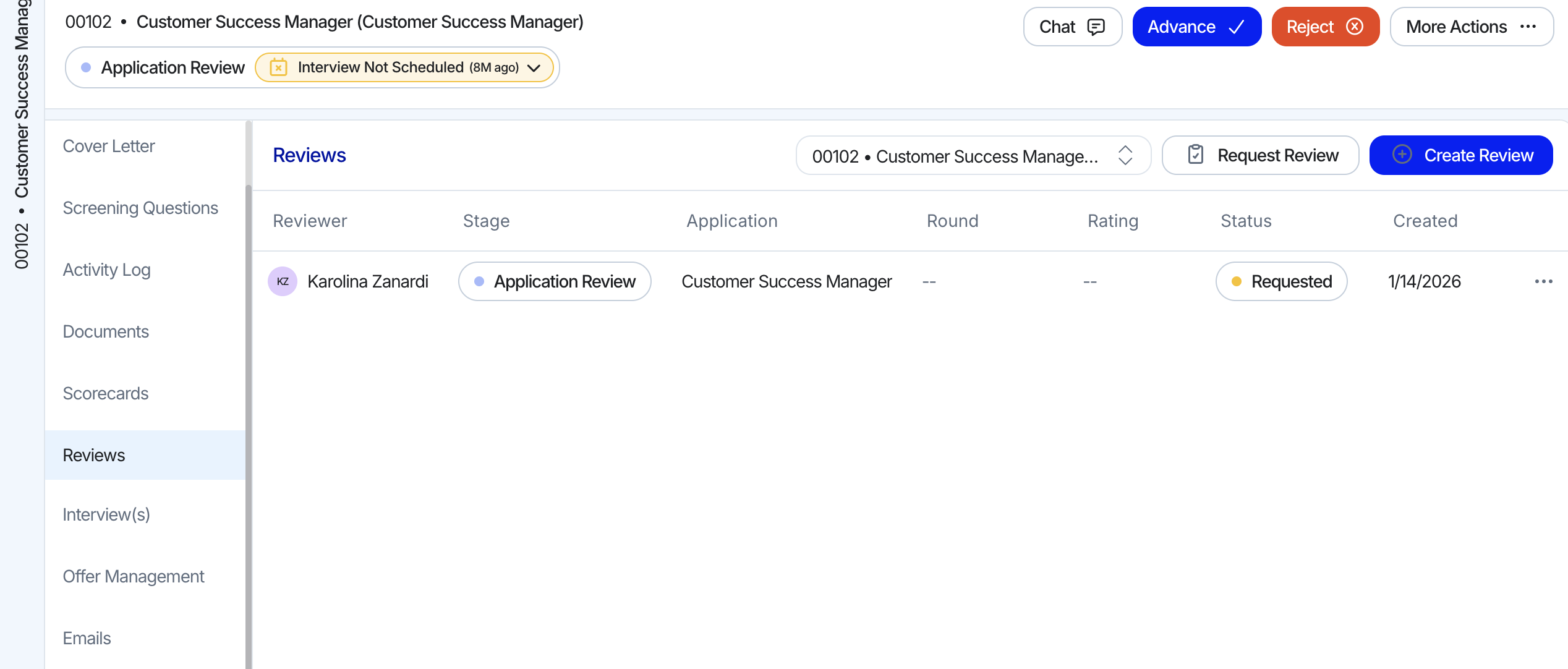Open the More Actions ellipsis icon
1568x669 pixels.
click(x=1528, y=27)
